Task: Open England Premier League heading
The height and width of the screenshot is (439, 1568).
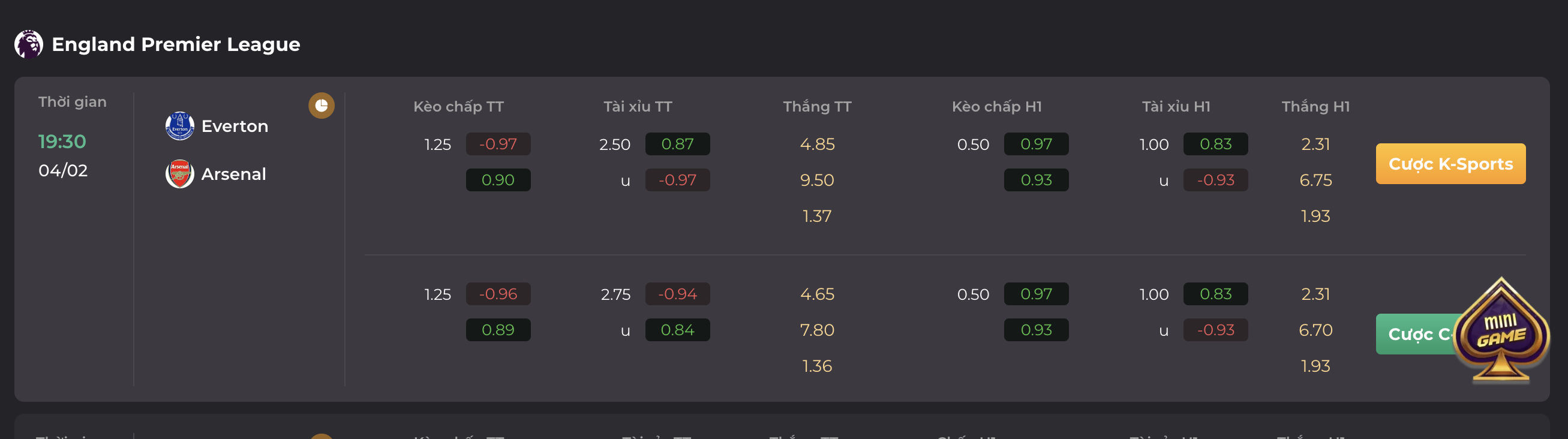Action: [x=176, y=44]
